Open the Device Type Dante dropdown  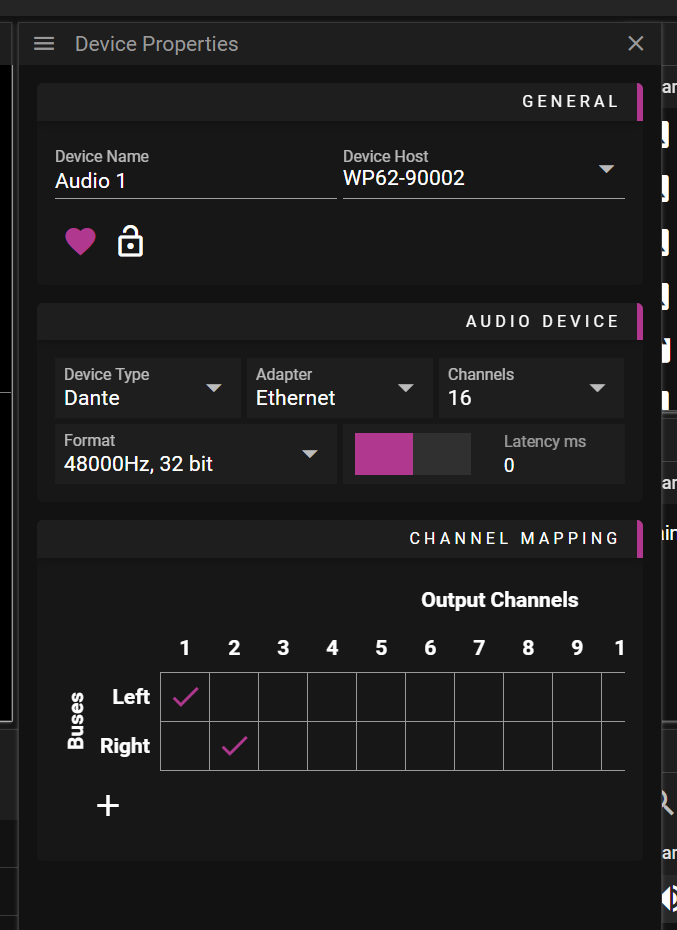(148, 387)
